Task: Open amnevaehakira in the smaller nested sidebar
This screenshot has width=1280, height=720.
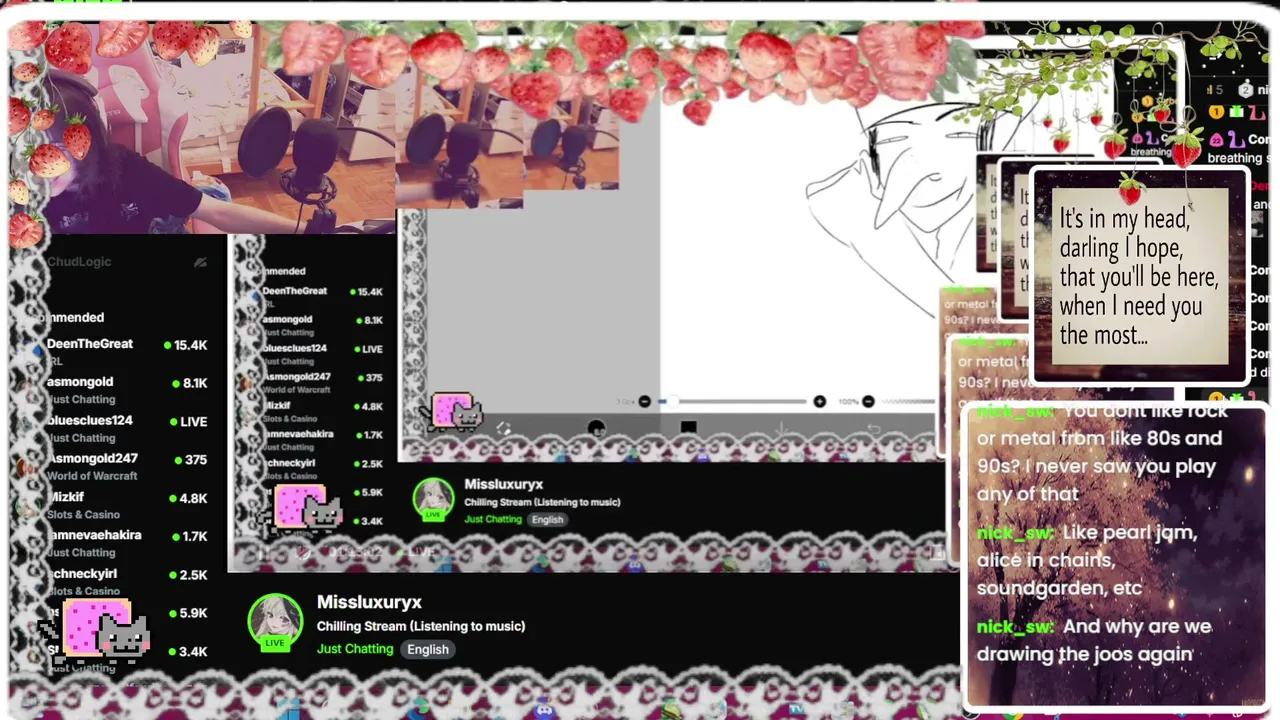Action: (x=297, y=434)
